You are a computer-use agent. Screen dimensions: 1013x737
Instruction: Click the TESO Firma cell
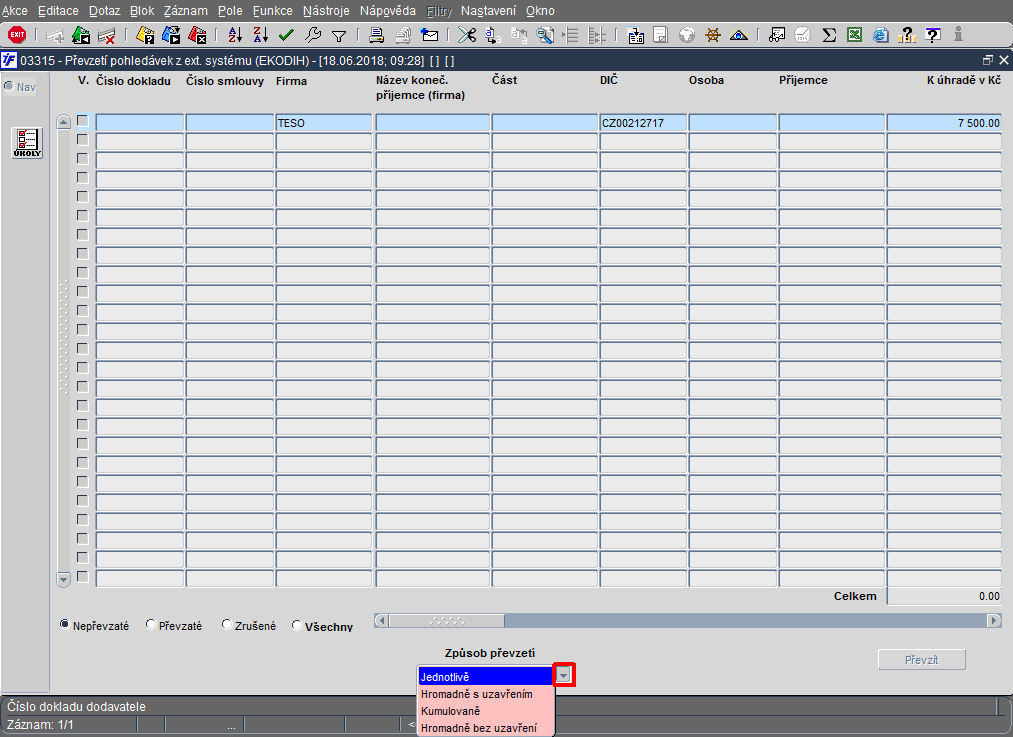(x=324, y=123)
